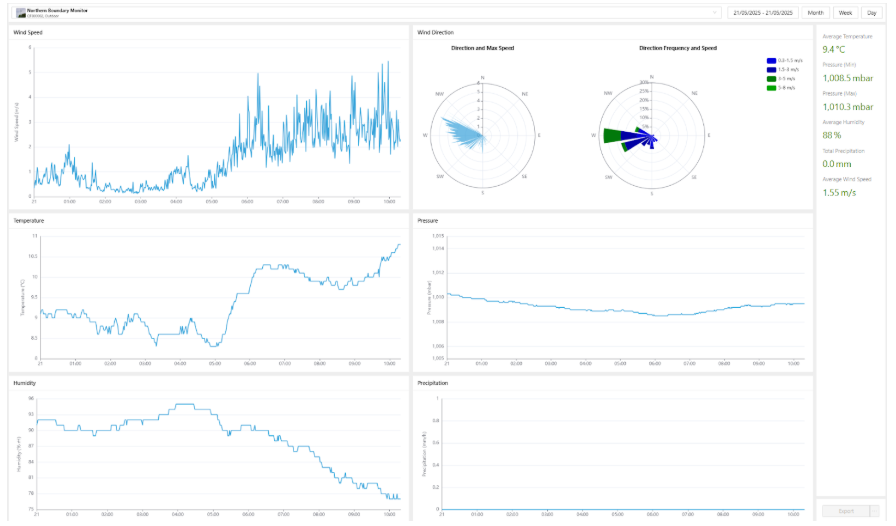Click the Direction and Max Speed polar chart
Image resolution: width=896 pixels, height=526 pixels.
483,136
